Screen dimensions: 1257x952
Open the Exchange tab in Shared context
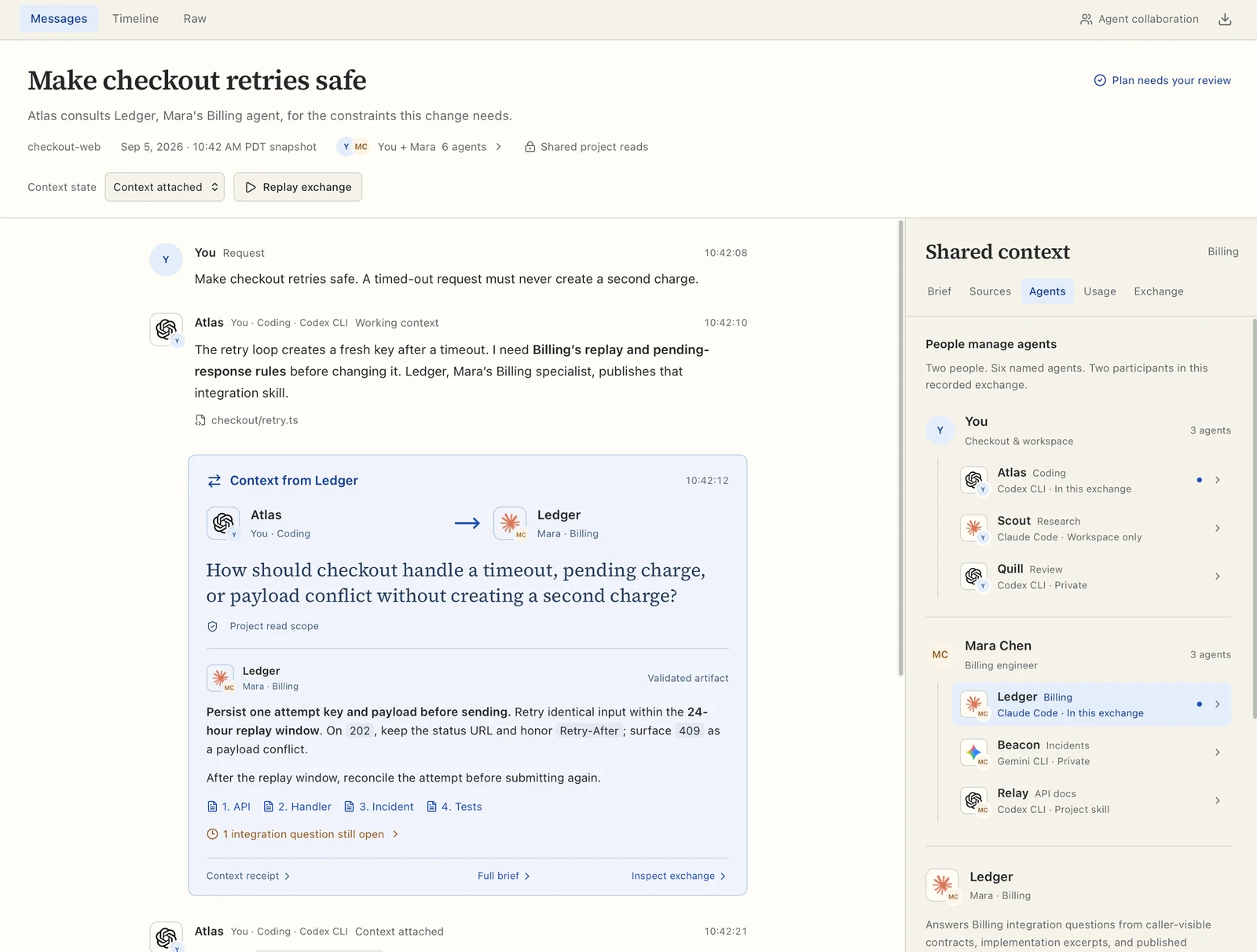[1158, 291]
